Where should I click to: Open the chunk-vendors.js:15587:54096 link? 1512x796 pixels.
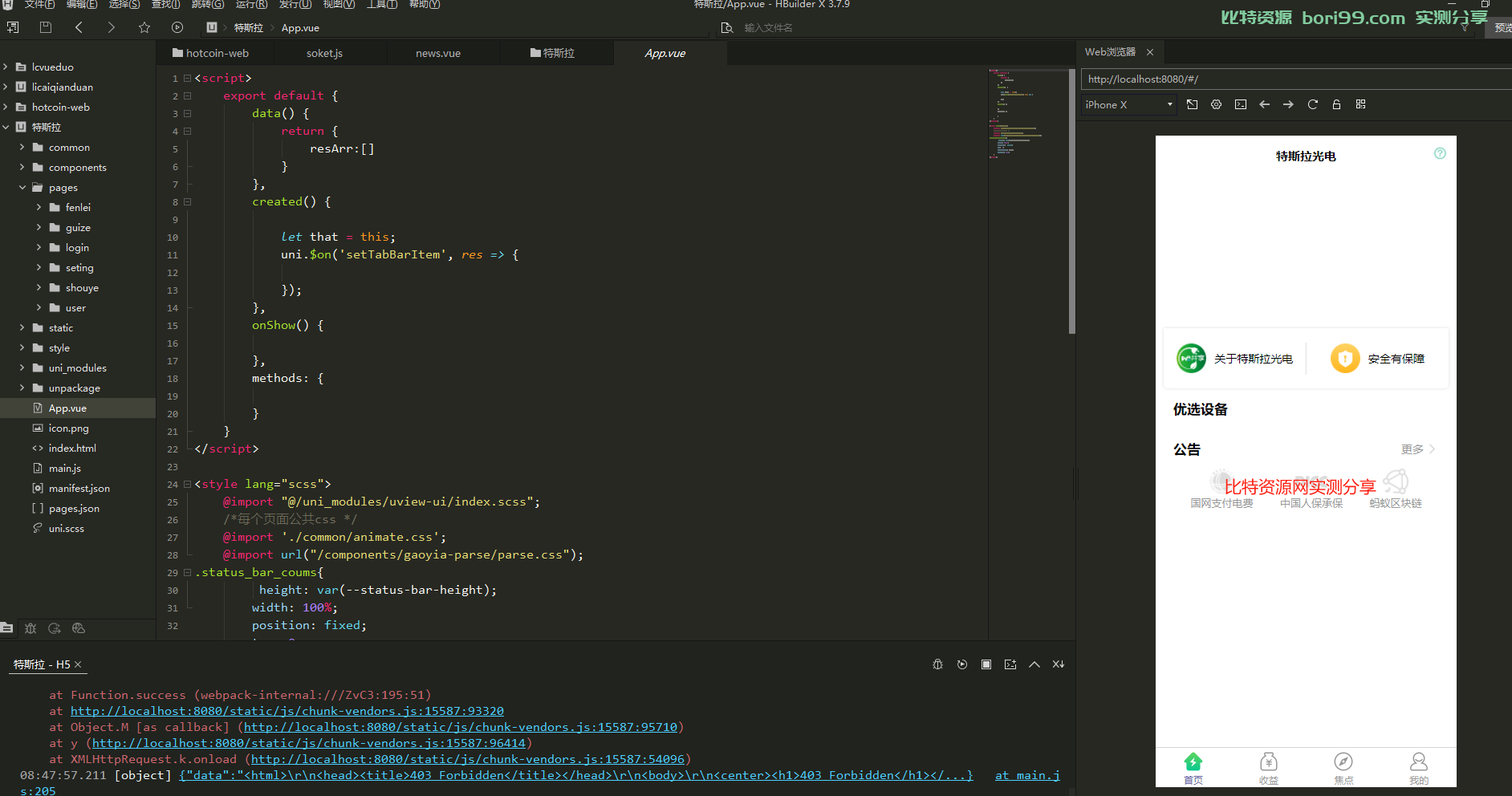468,759
